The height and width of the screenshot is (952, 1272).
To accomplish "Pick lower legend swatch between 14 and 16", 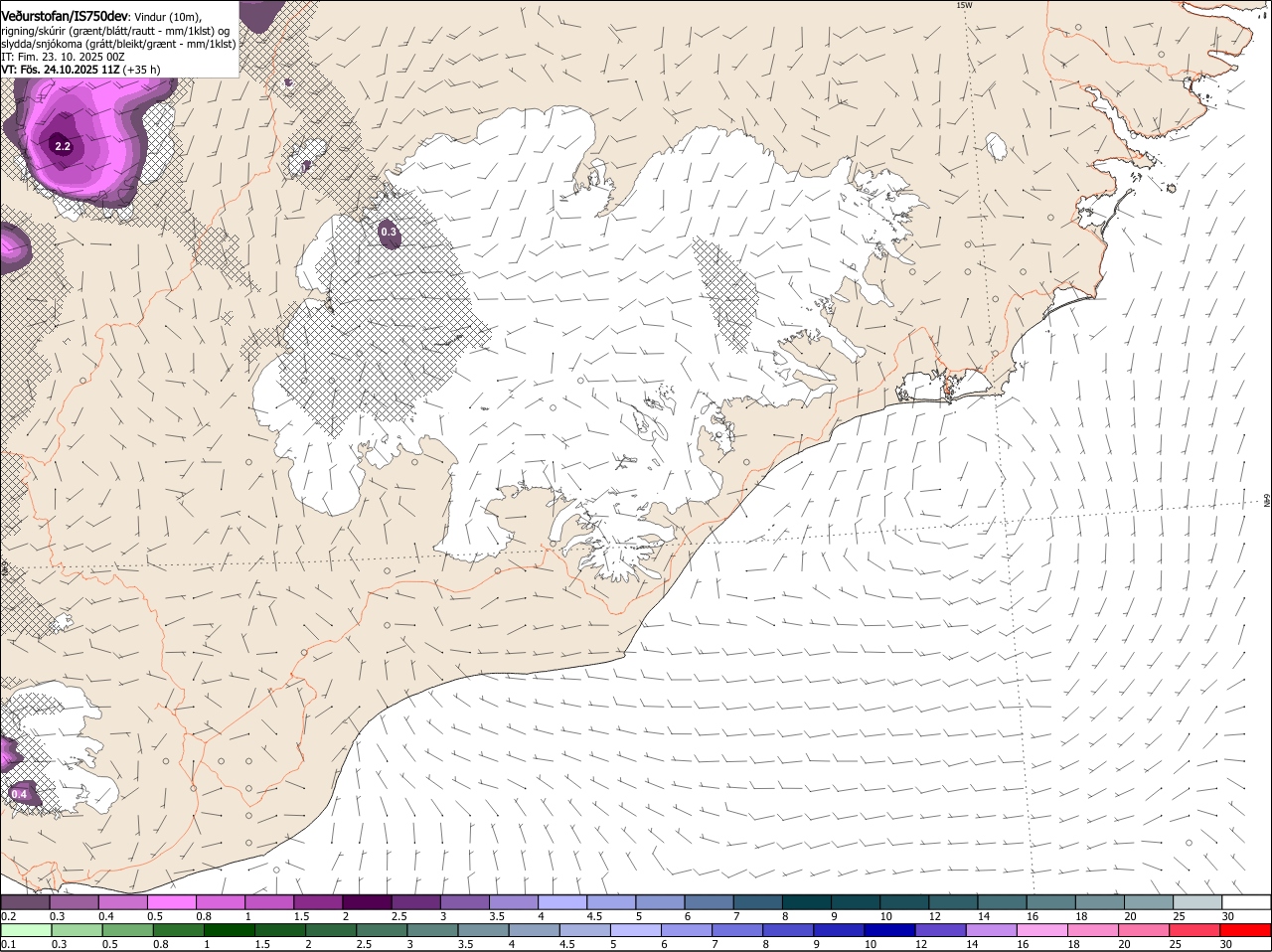I will pyautogui.click(x=992, y=930).
